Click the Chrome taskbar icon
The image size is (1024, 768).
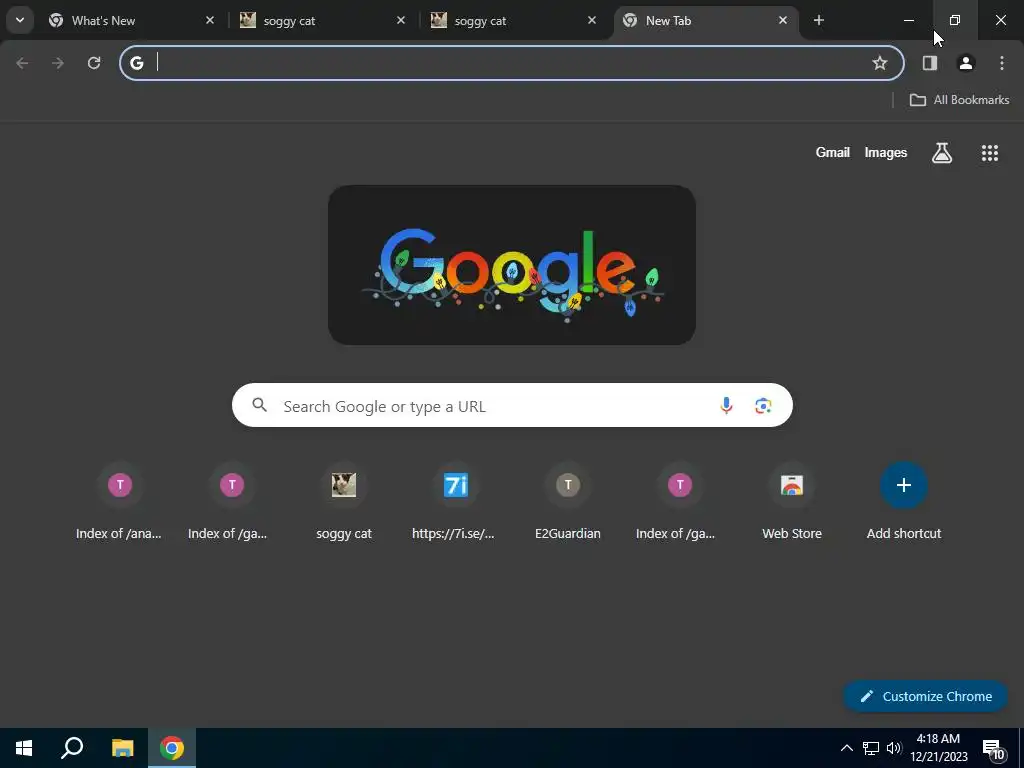[172, 748]
